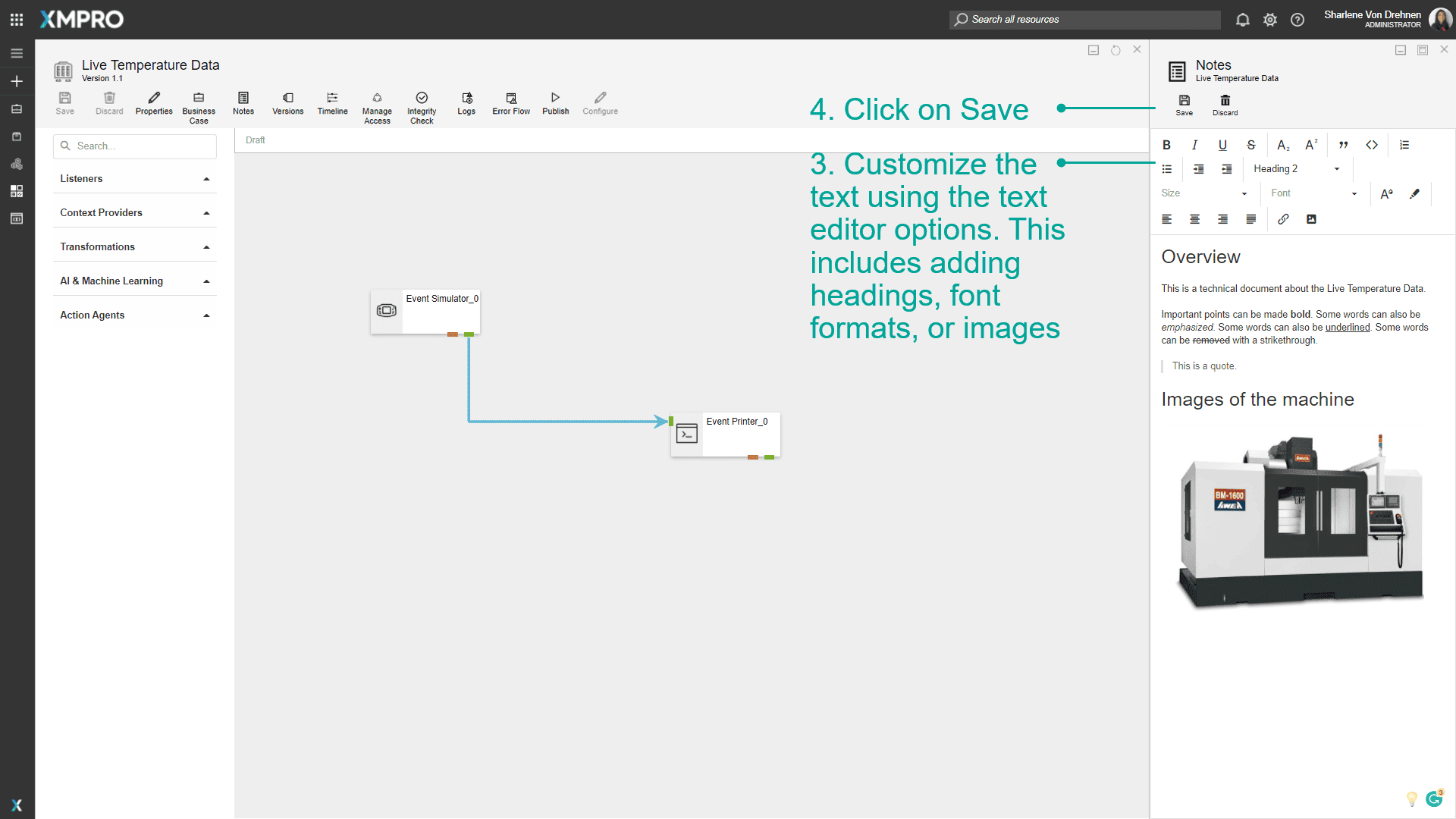Open Manage Access settings
This screenshot has height=819, width=1456.
pos(377,105)
